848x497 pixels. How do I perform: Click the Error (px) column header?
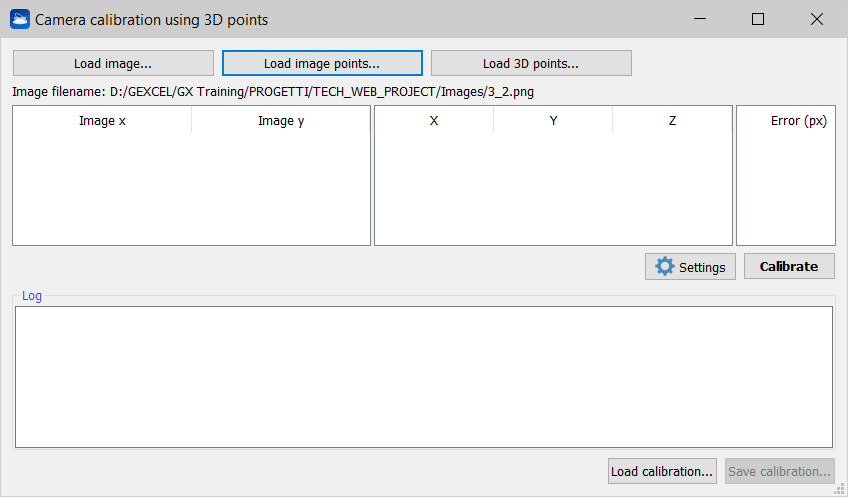(798, 121)
